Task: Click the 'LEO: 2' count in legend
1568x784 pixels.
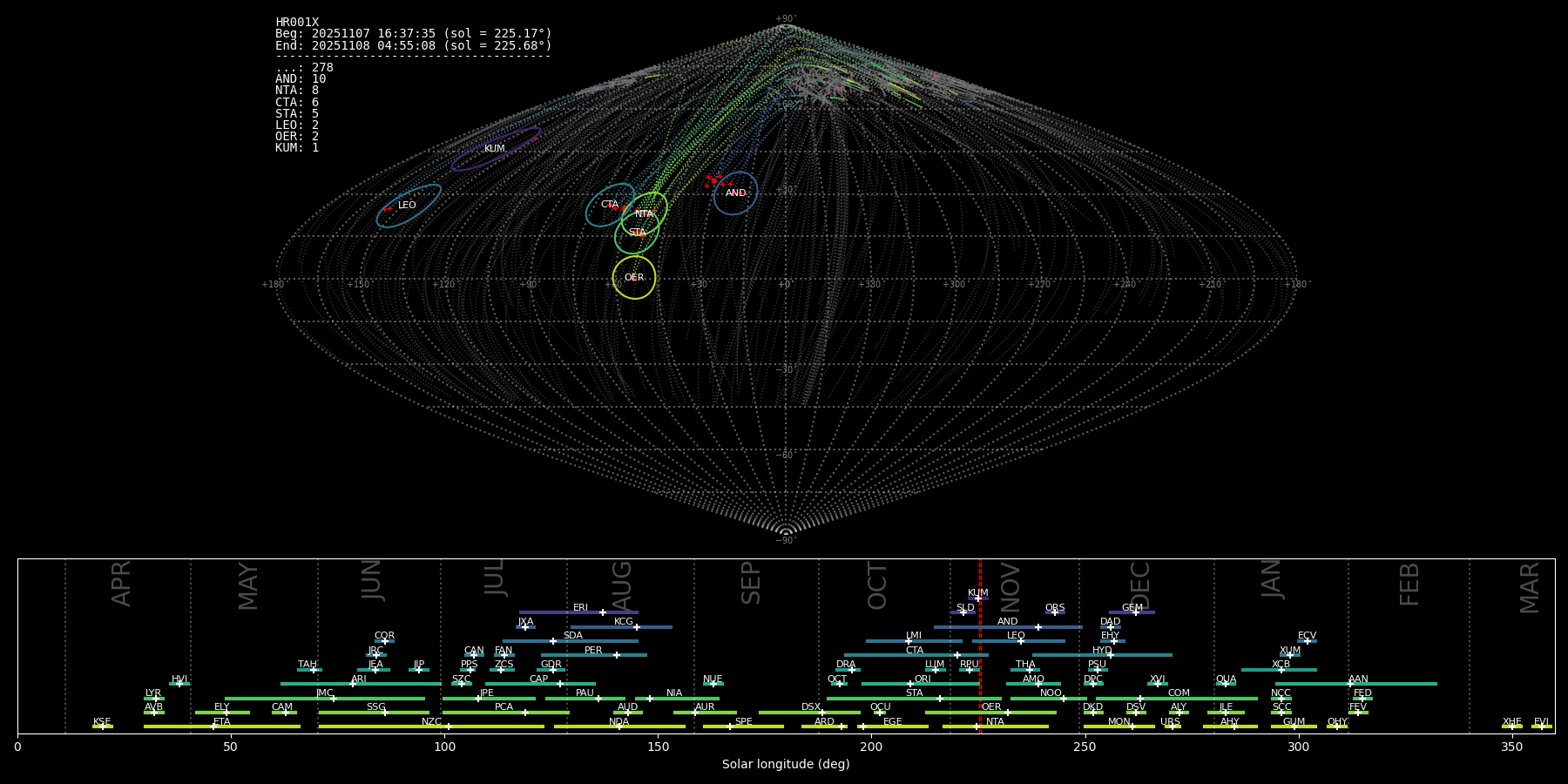Action: (297, 125)
